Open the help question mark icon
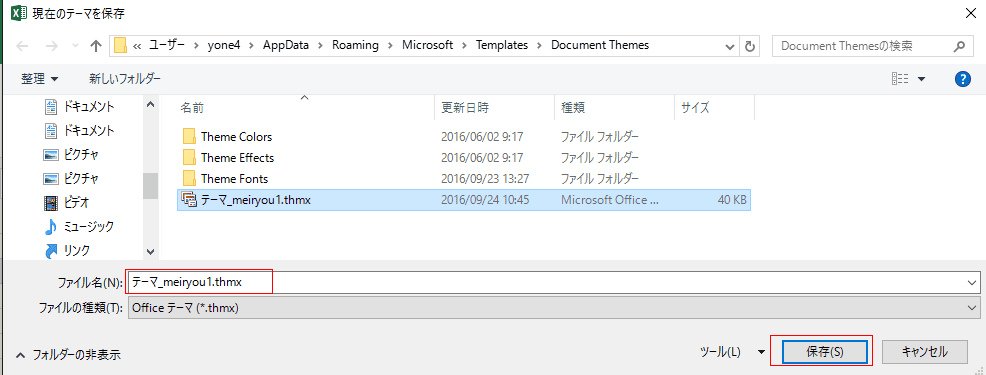The height and width of the screenshot is (375, 986). pyautogui.click(x=963, y=79)
